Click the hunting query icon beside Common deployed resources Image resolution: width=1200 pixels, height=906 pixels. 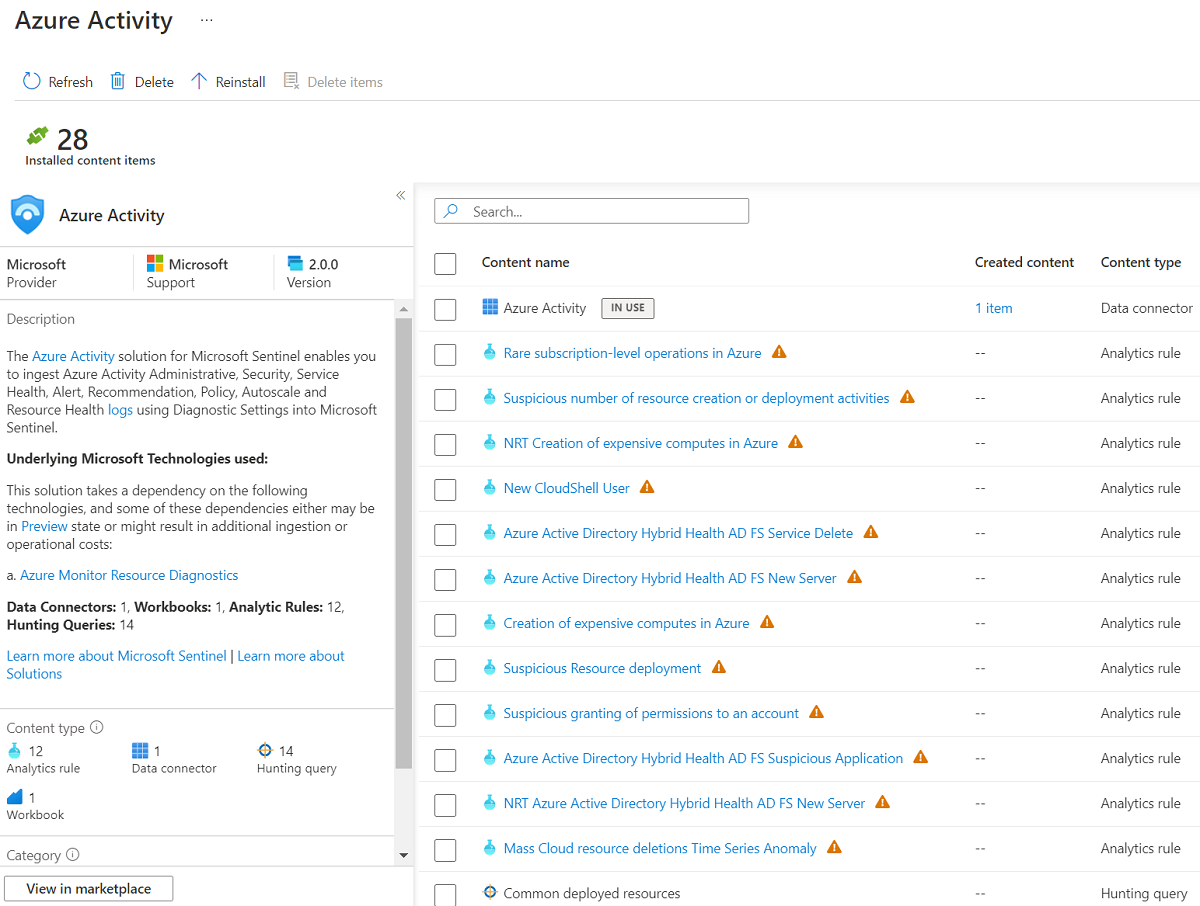click(489, 893)
